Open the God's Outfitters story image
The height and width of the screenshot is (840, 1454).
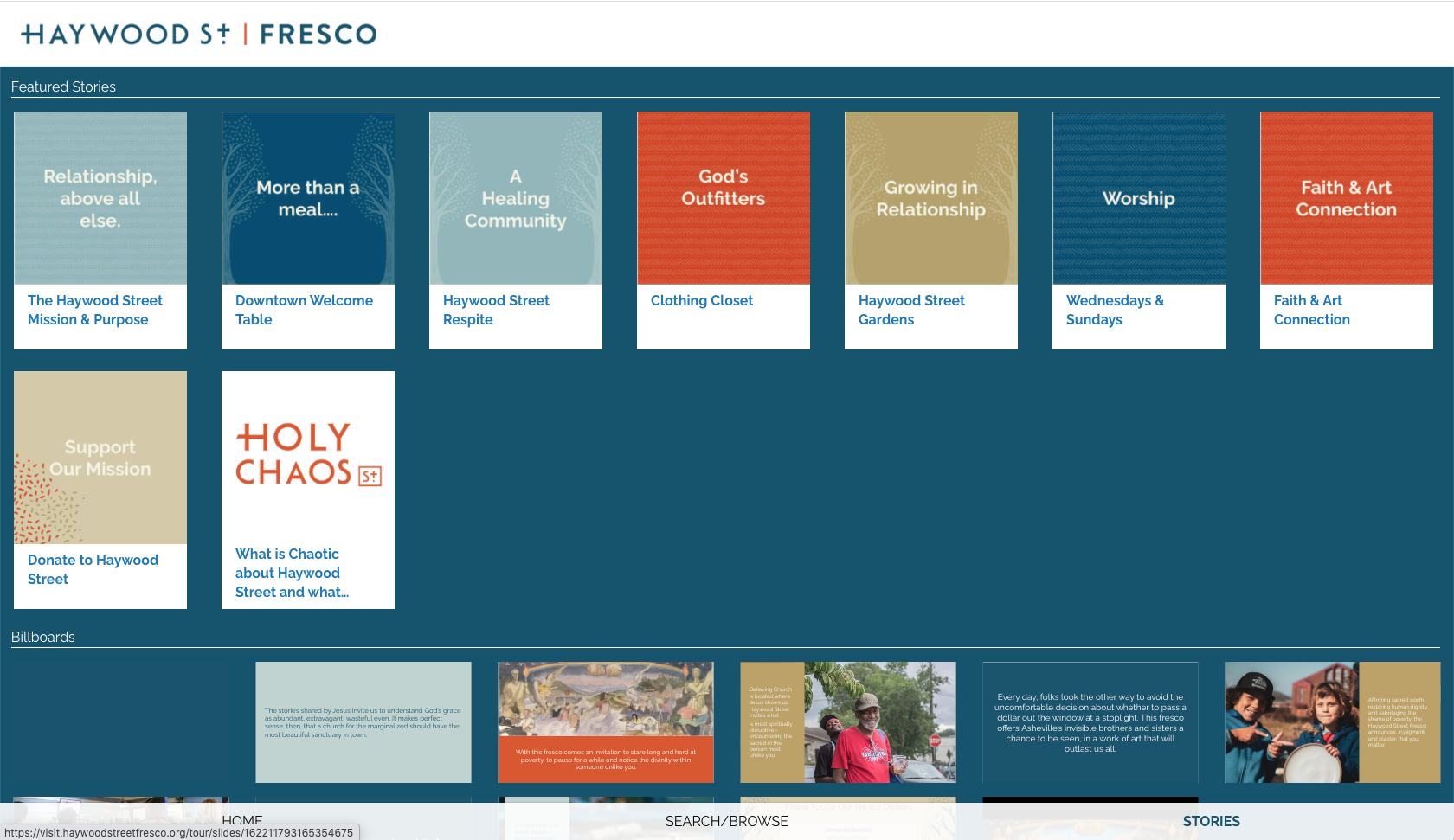pyautogui.click(x=724, y=198)
